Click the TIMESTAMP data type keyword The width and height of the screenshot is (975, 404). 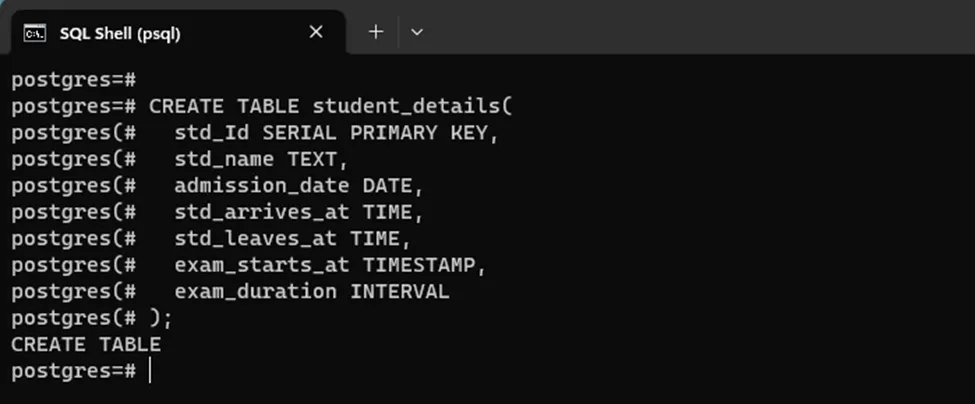[423, 265]
